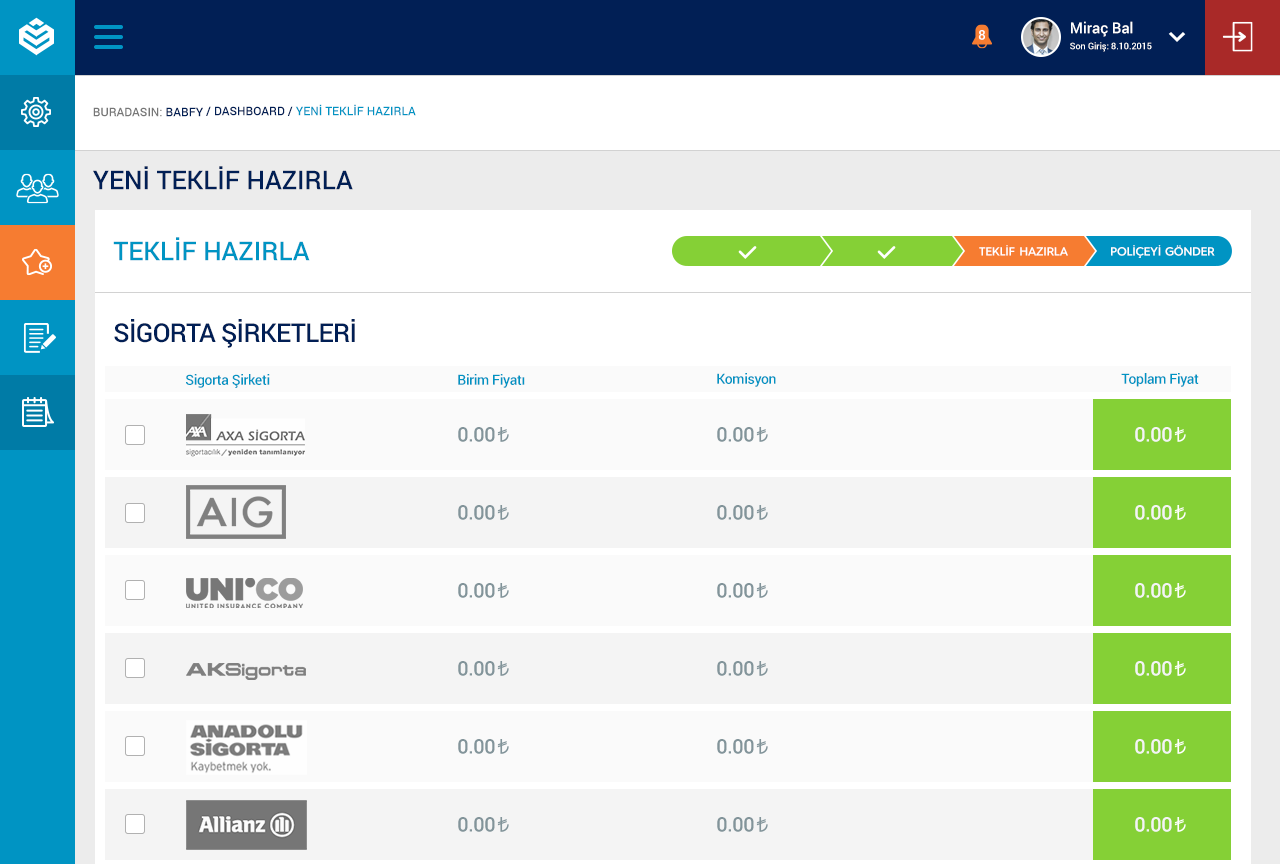Viewport: 1280px width, 864px height.
Task: Click AXA Sigorta unit price value
Action: [x=484, y=435]
